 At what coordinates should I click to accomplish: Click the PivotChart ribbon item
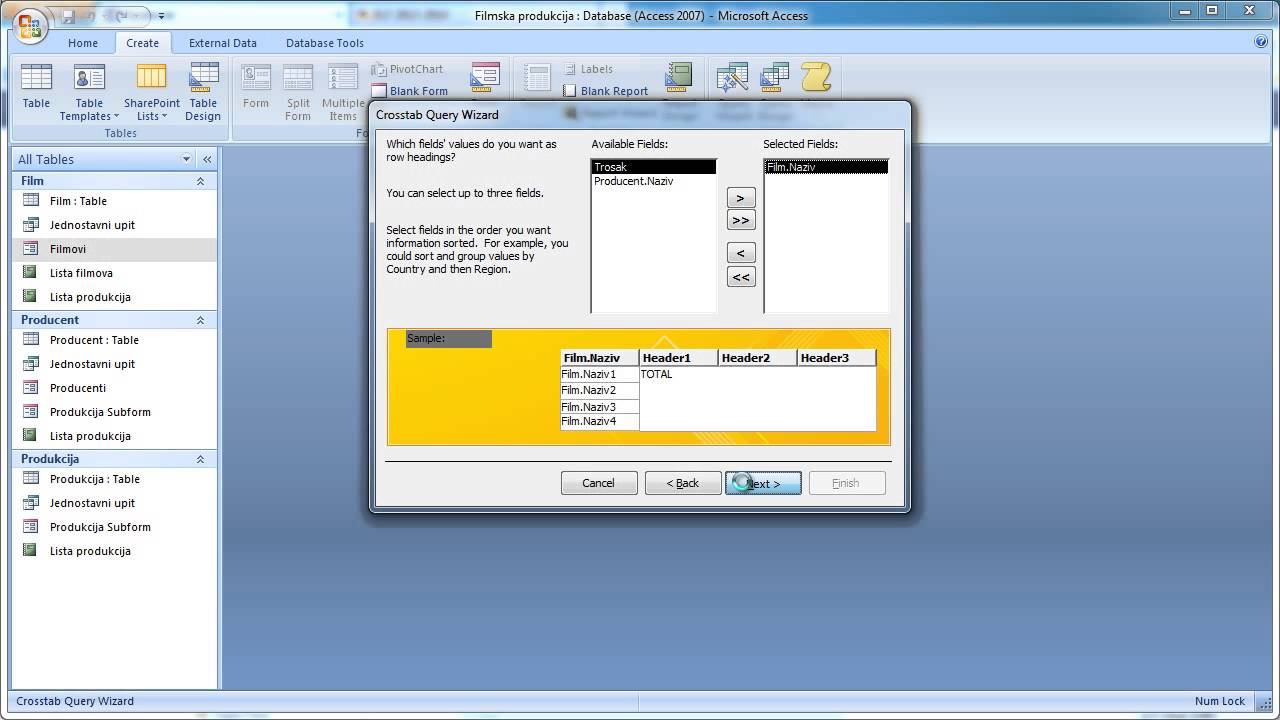coord(407,69)
